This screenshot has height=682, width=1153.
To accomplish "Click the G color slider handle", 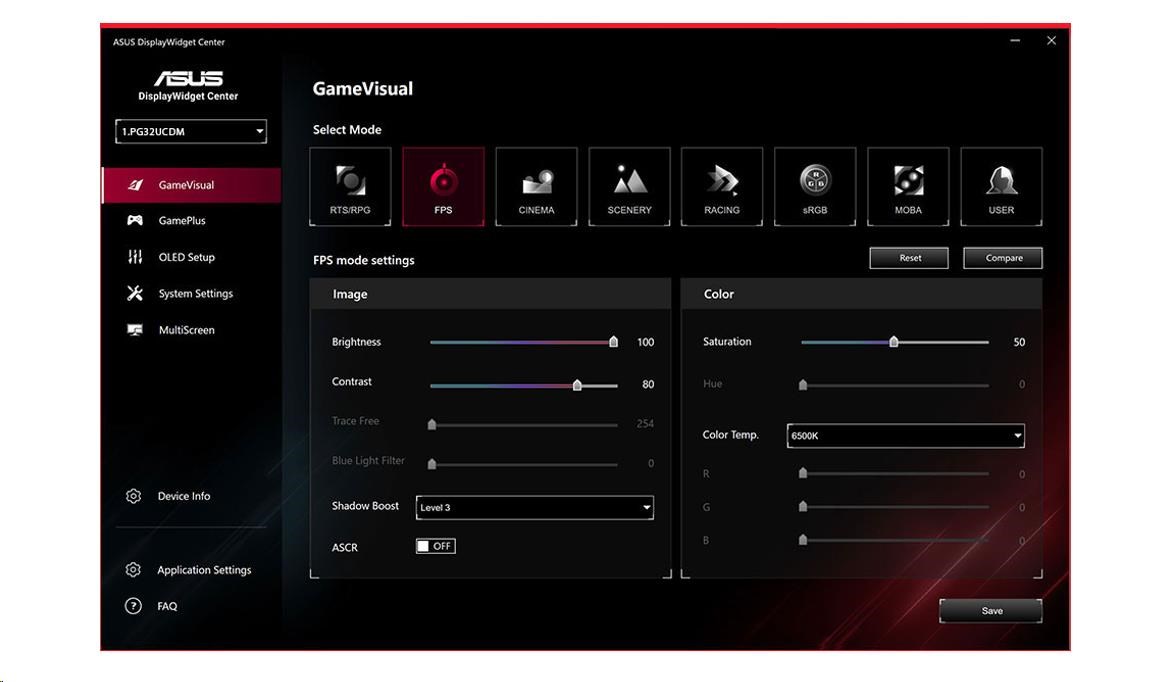I will coord(803,506).
